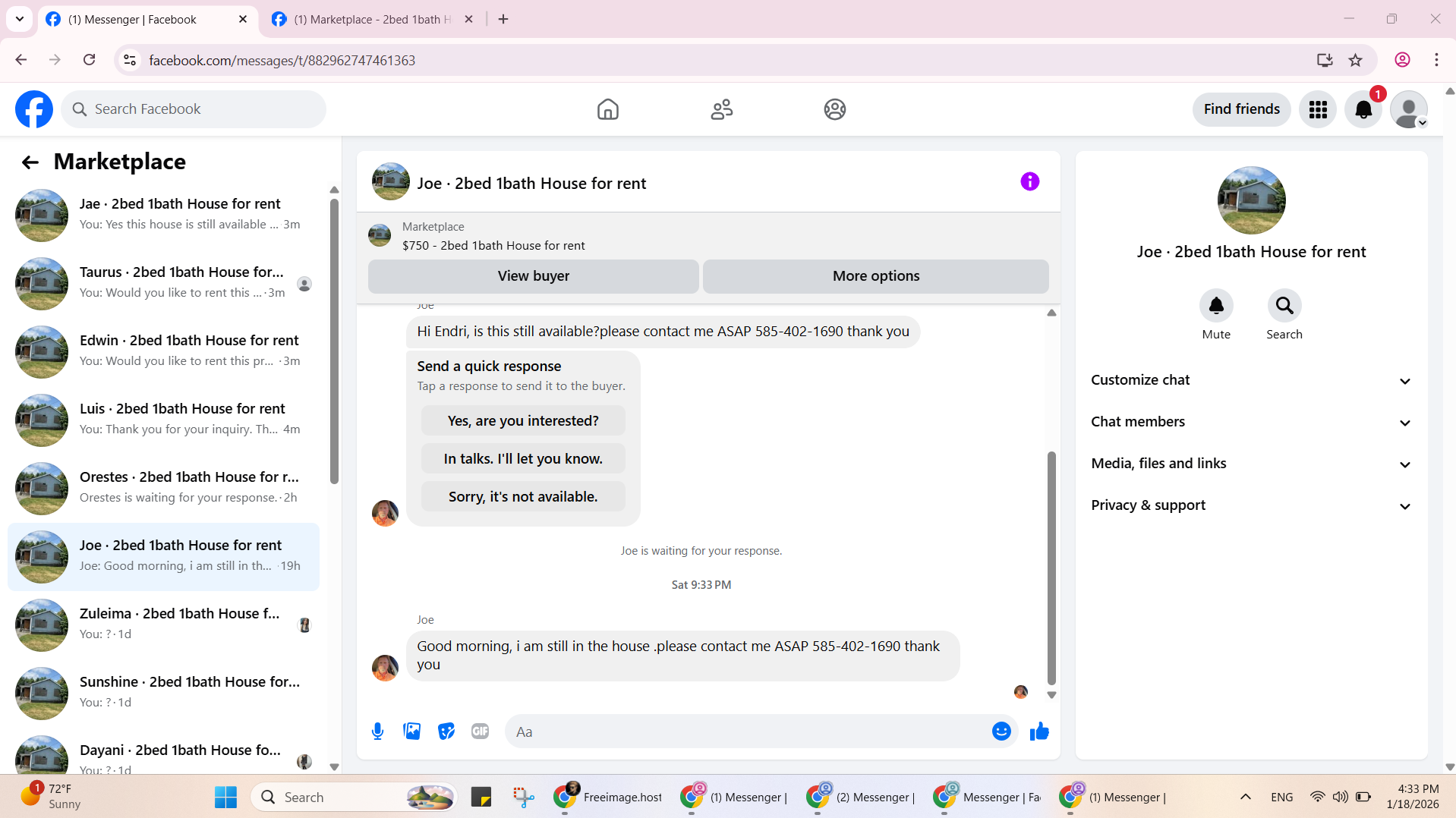1456x818 pixels.
Task: Click the chat messages scrollbar thumb
Action: pyautogui.click(x=1051, y=568)
